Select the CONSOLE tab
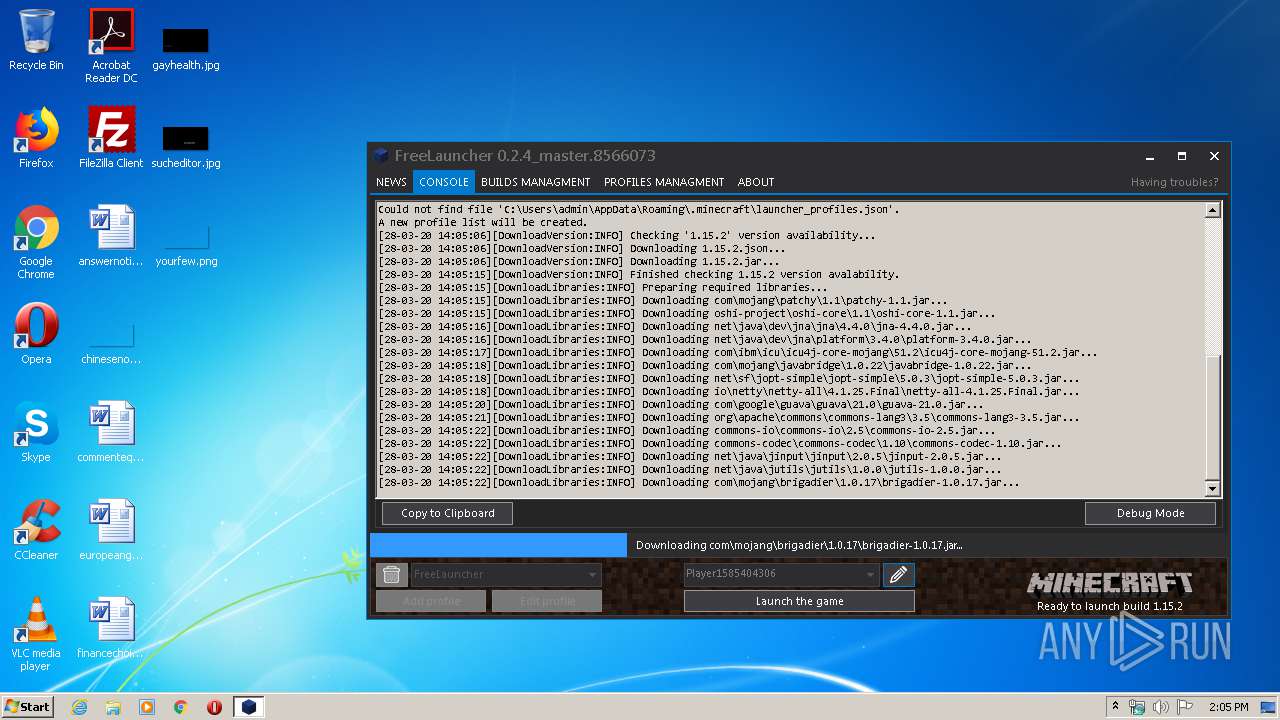This screenshot has width=1280, height=720. pyautogui.click(x=444, y=182)
